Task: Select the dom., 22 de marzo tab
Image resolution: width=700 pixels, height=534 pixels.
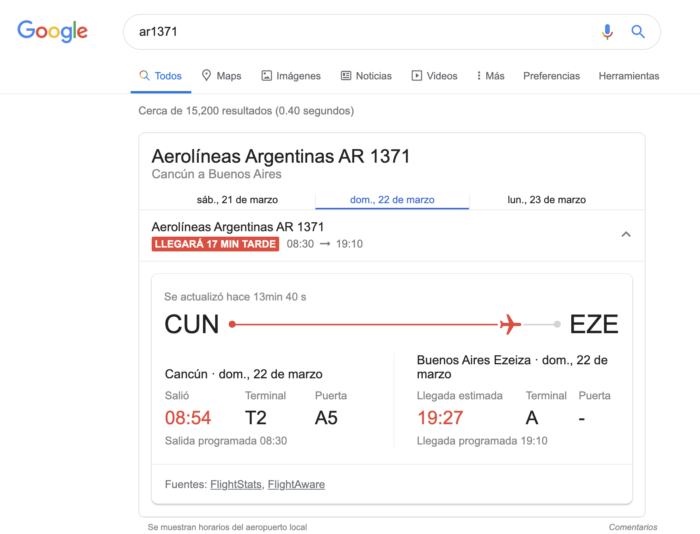Action: click(x=392, y=200)
